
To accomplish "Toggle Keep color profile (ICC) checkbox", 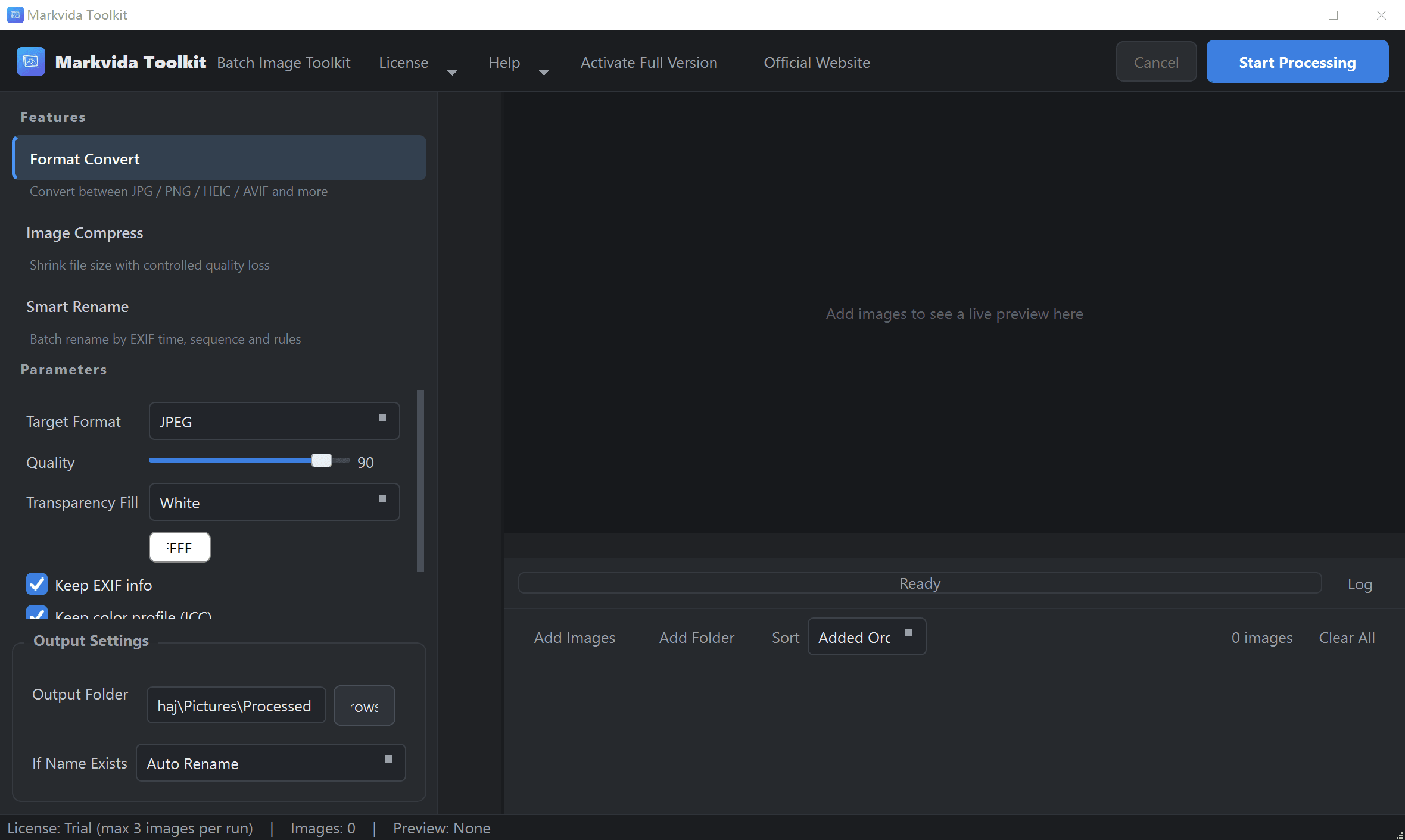I will (37, 613).
